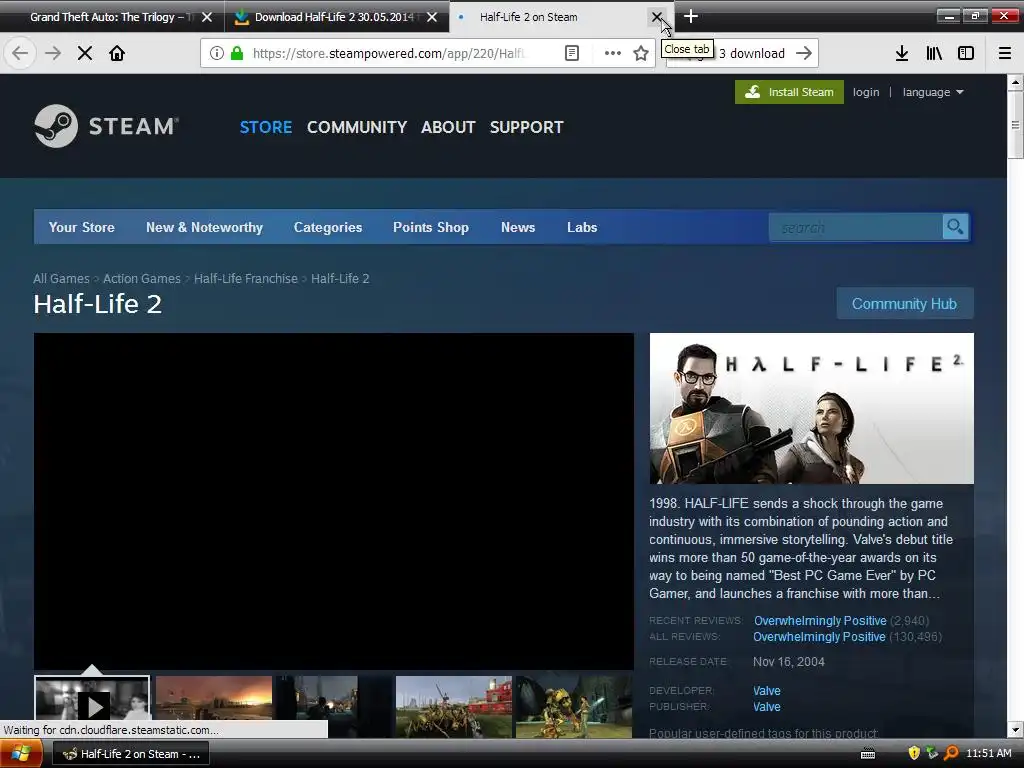Click the Steam search magnifier icon
This screenshot has width=1024, height=768.
click(955, 227)
